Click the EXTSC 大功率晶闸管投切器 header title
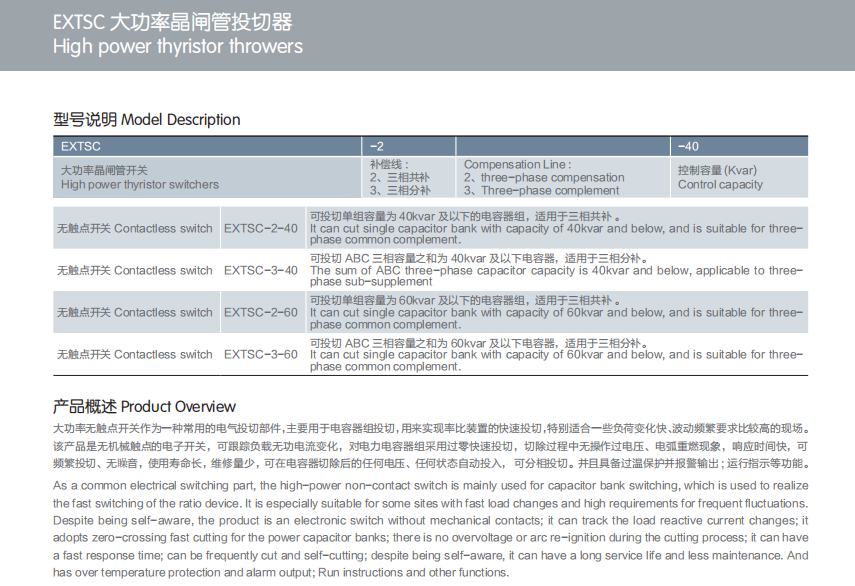 173,22
